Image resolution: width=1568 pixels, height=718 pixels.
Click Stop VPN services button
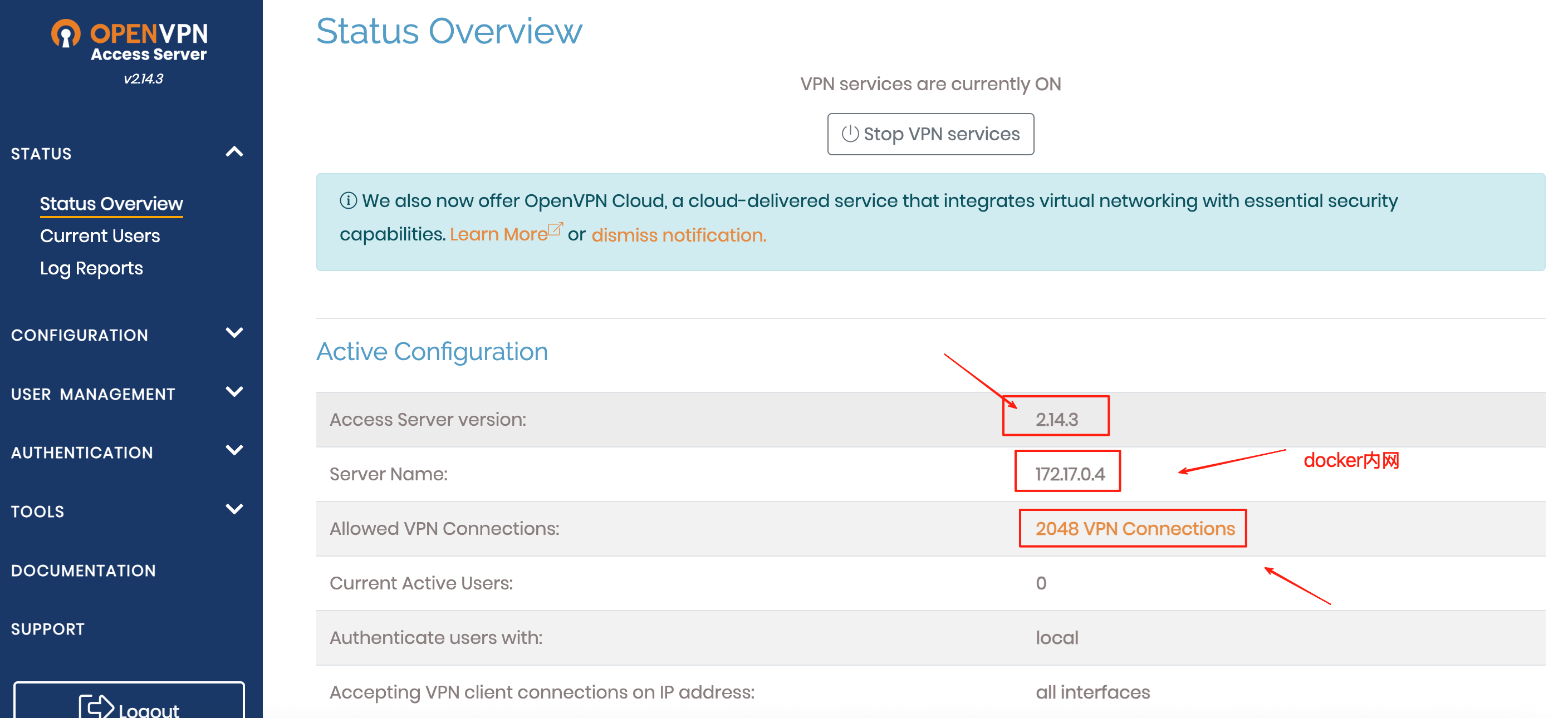(x=930, y=134)
